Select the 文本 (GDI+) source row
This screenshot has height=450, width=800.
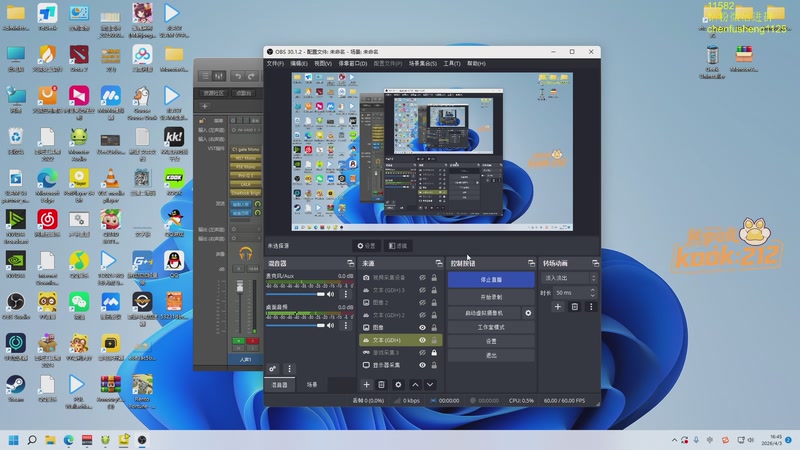[401, 340]
